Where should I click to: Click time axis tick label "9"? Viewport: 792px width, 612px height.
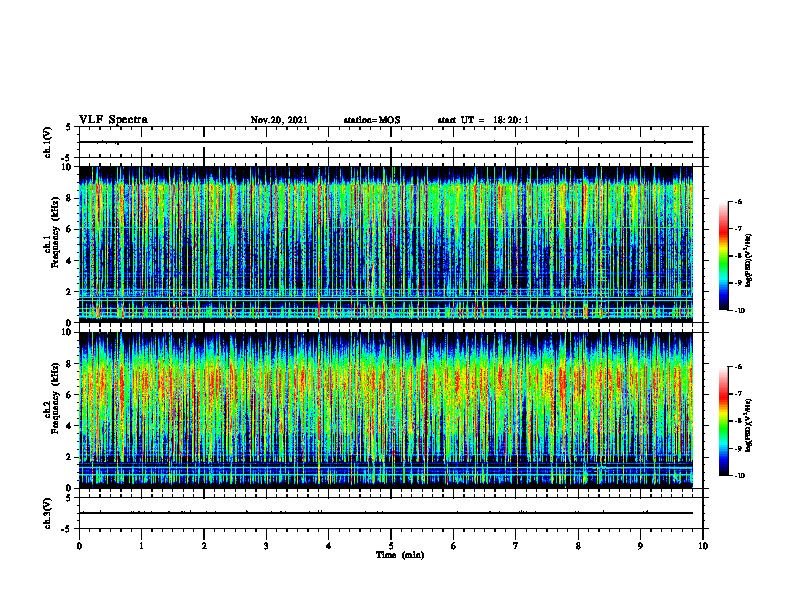coord(640,546)
